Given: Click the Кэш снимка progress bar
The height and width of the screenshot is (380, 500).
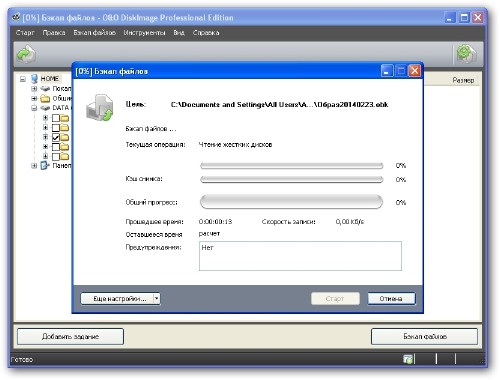Looking at the screenshot, I should [x=291, y=179].
